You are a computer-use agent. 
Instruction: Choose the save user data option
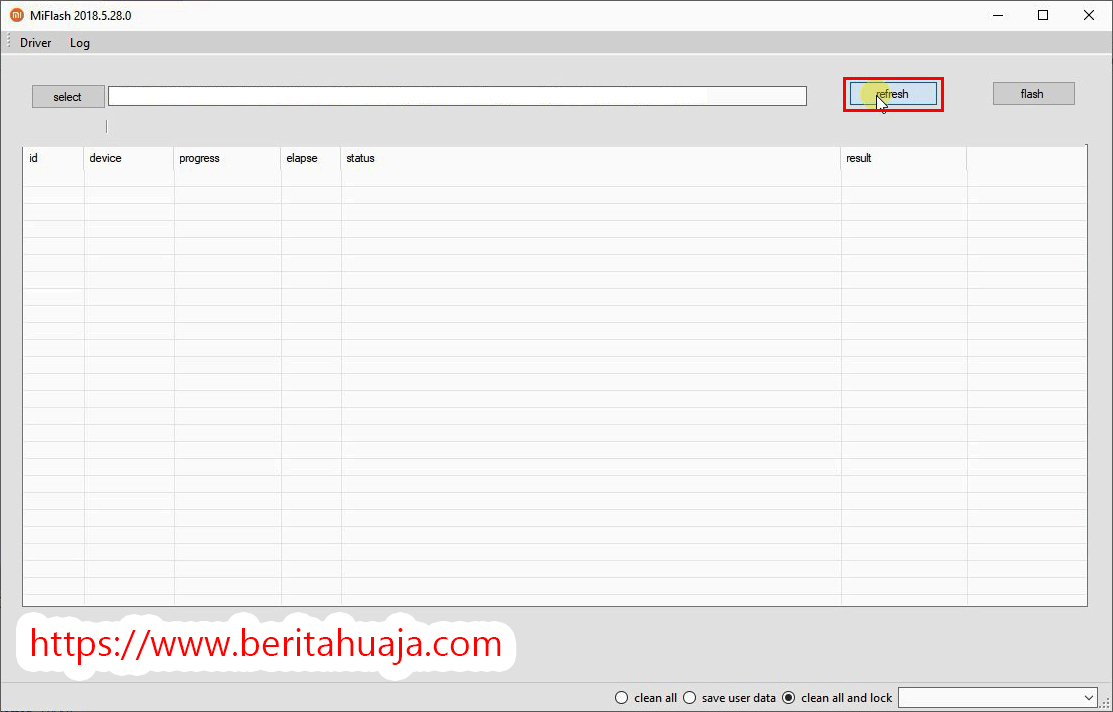689,698
